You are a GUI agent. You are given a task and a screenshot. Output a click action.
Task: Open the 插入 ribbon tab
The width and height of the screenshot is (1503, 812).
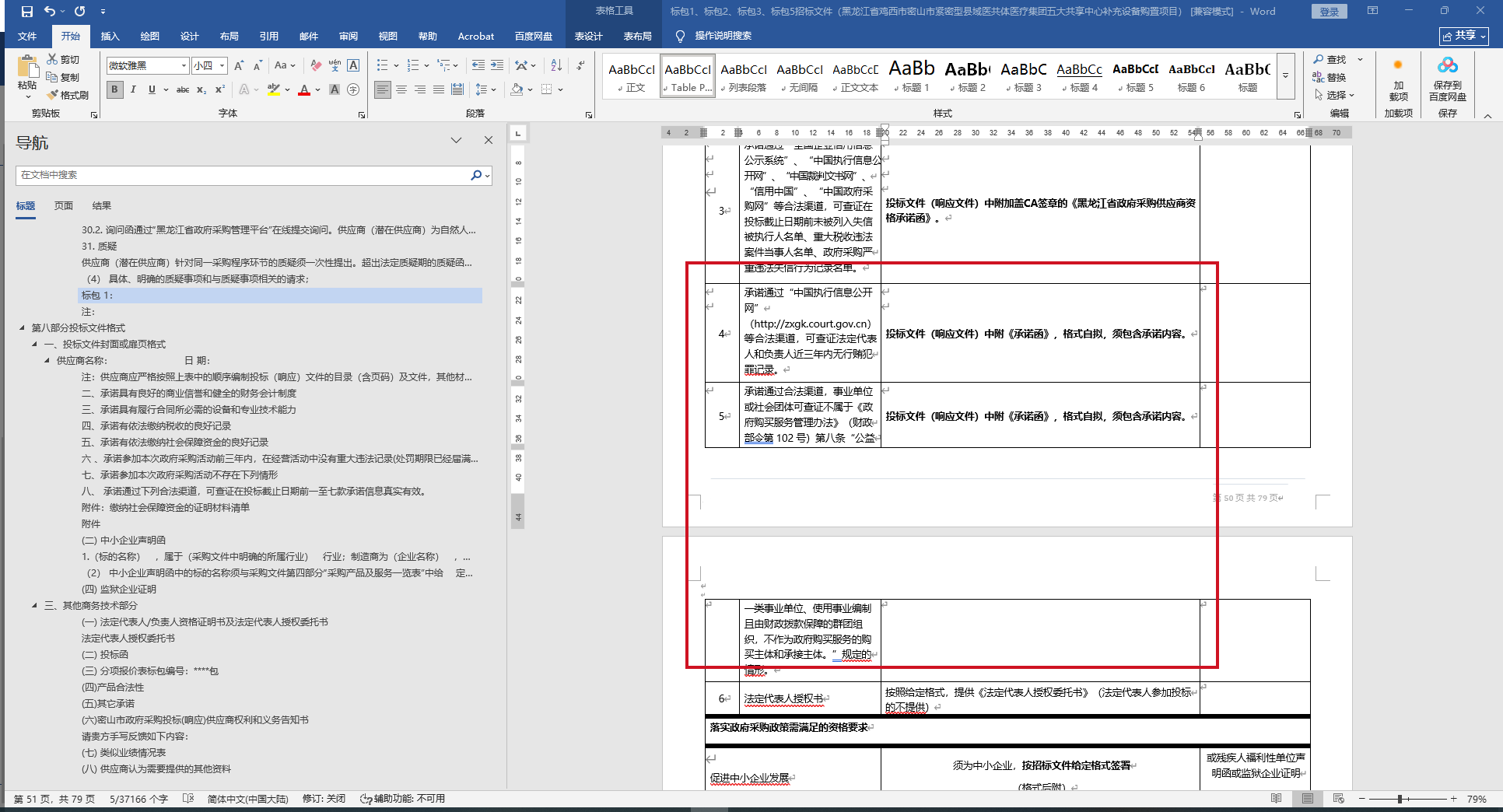(x=110, y=37)
